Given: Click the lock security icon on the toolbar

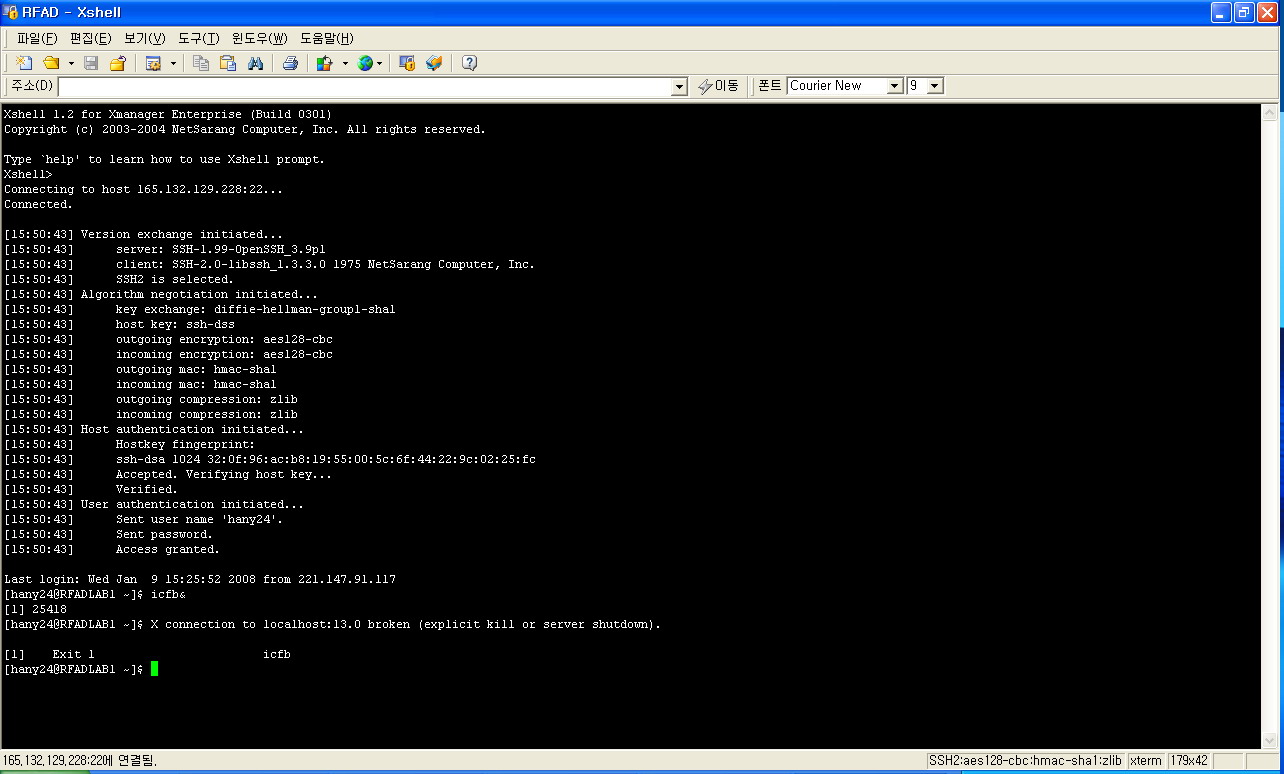Looking at the screenshot, I should tap(408, 62).
